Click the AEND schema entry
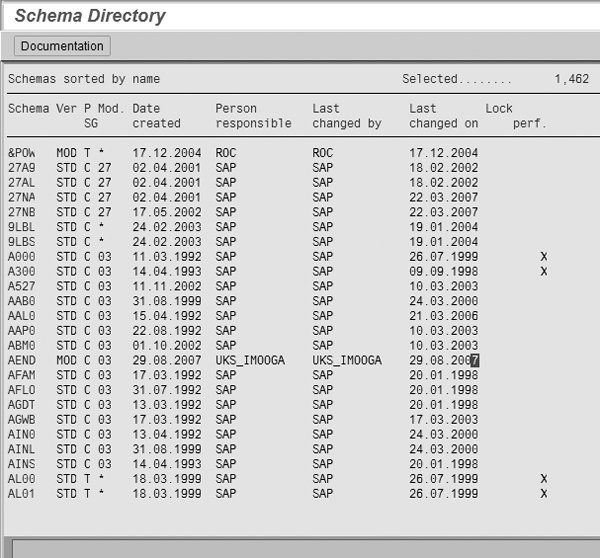The image size is (600, 558). 22,359
